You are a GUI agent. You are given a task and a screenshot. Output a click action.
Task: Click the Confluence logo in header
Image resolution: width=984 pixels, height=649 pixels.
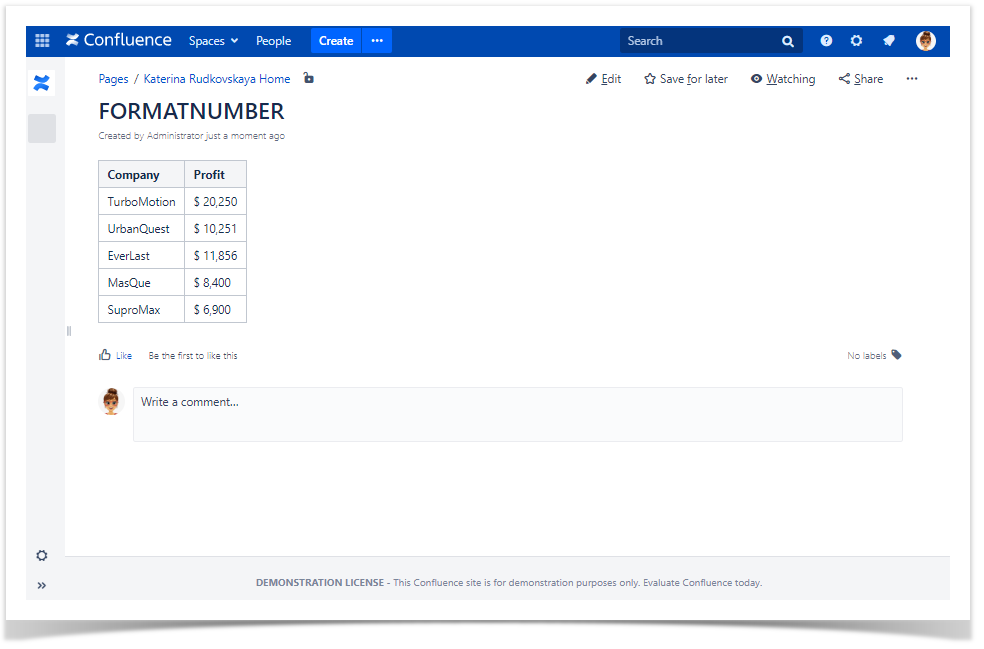click(x=119, y=41)
